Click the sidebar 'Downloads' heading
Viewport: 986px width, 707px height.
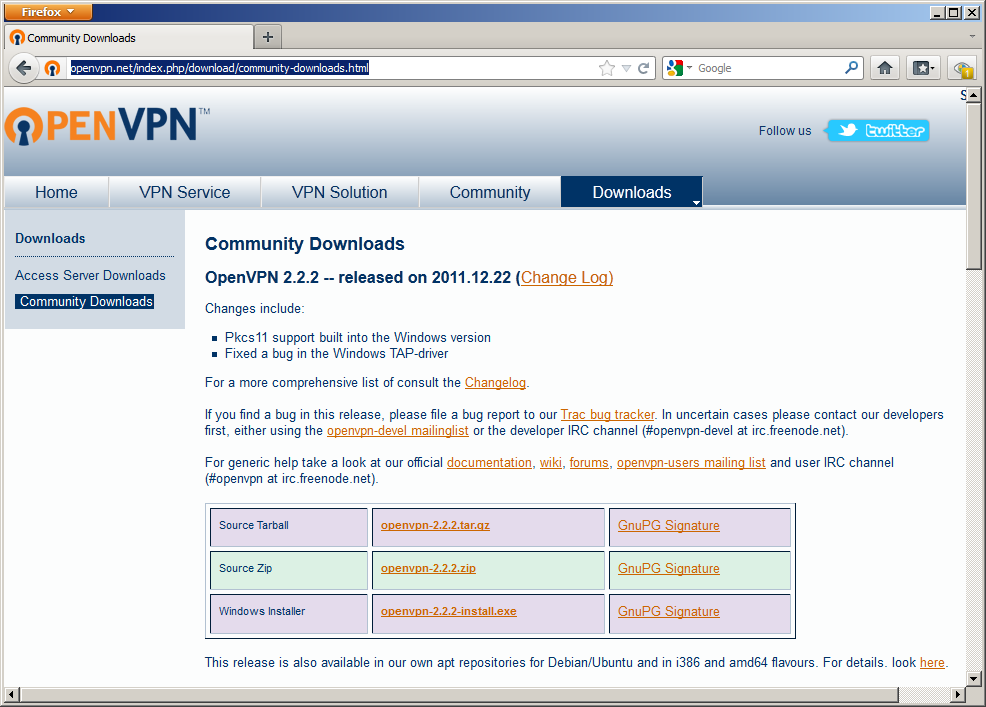pyautogui.click(x=50, y=238)
